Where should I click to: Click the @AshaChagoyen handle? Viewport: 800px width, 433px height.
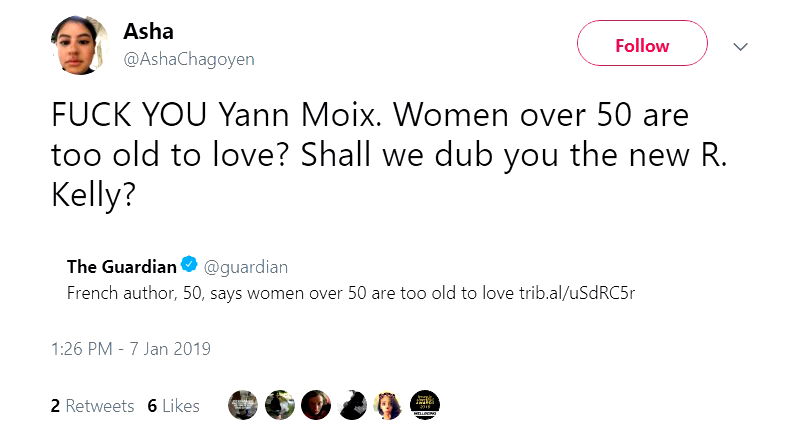188,59
